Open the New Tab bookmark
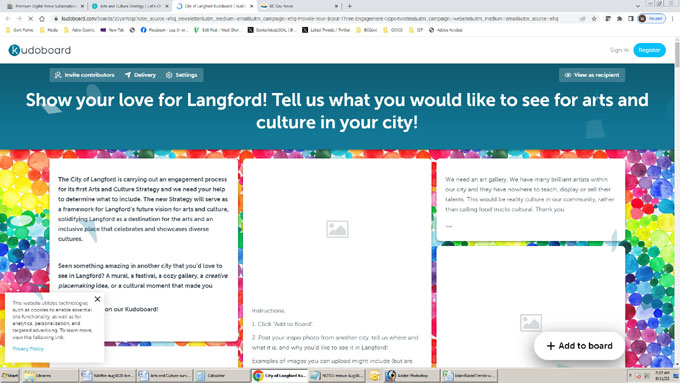 tap(112, 30)
